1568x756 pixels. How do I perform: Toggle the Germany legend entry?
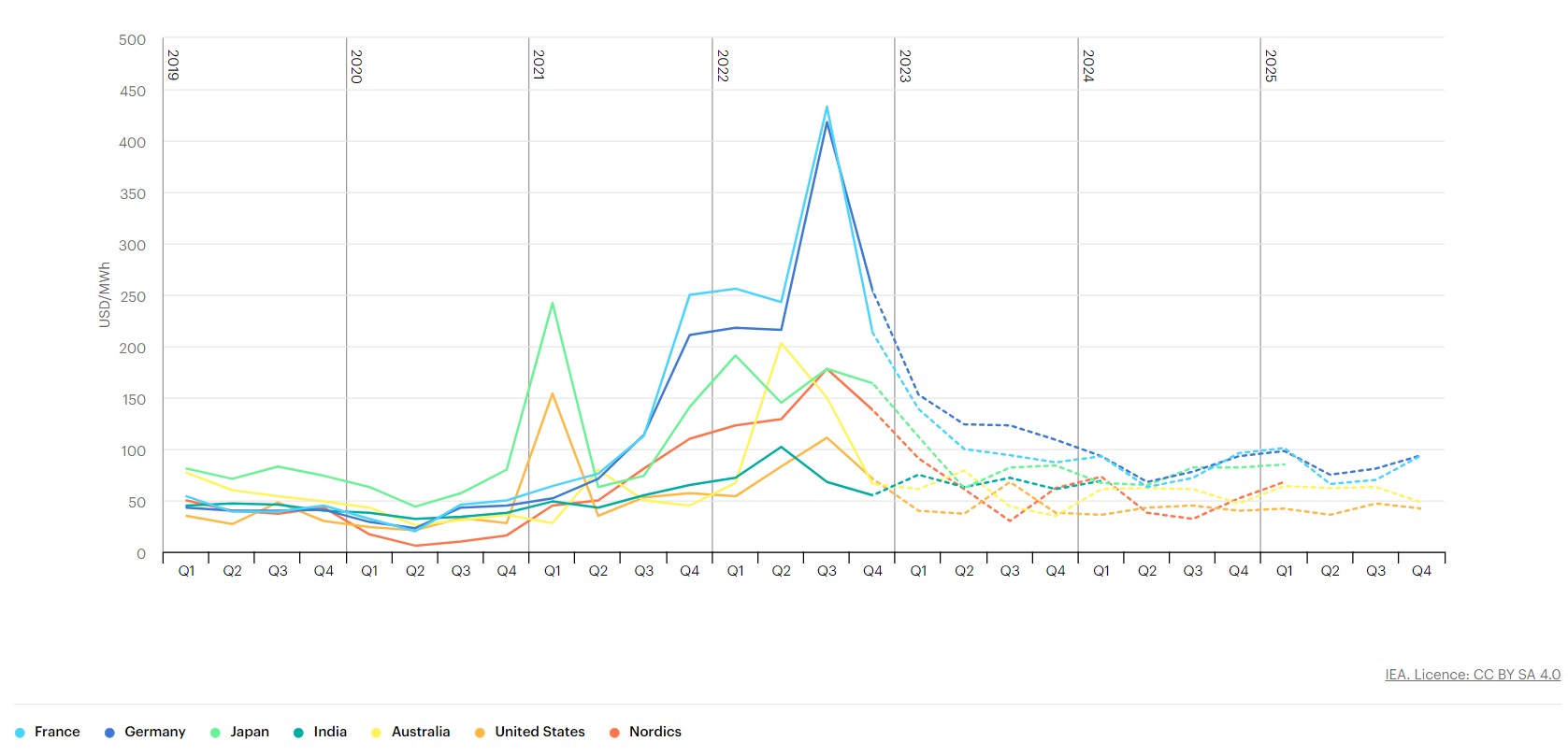coord(145,732)
